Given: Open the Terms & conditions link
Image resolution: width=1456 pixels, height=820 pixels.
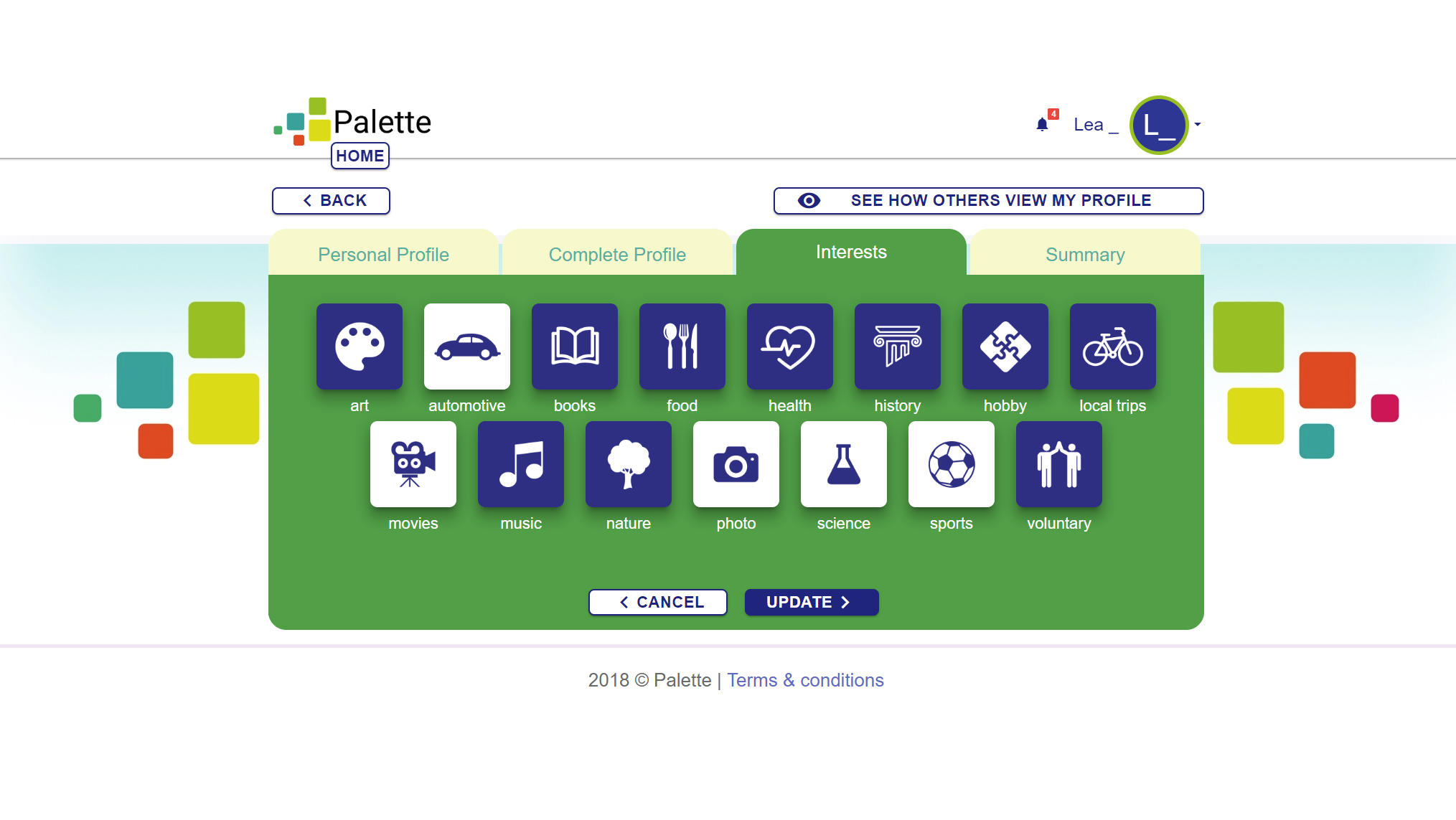Looking at the screenshot, I should tap(805, 680).
